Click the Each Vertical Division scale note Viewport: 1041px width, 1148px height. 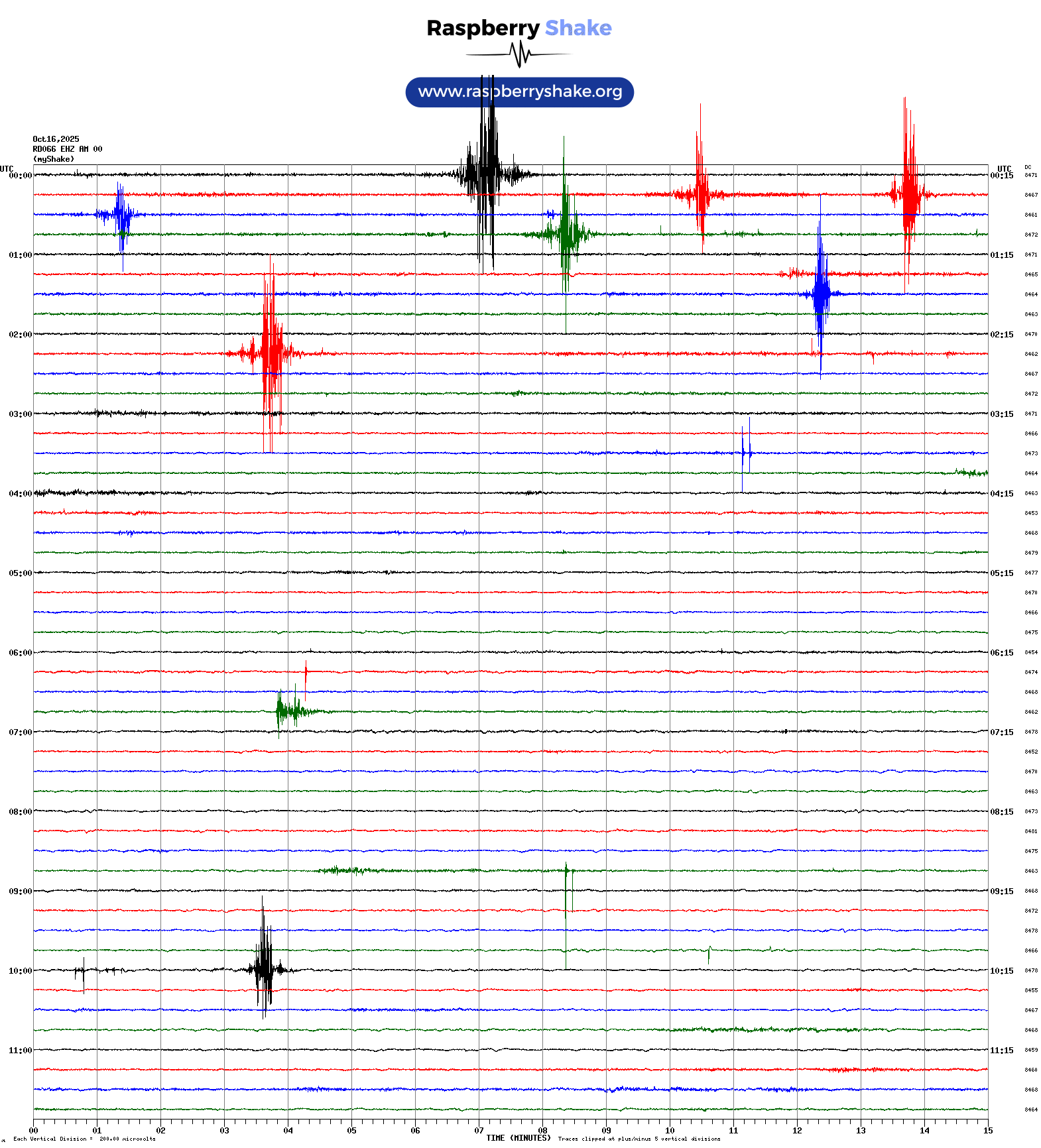84,1139
